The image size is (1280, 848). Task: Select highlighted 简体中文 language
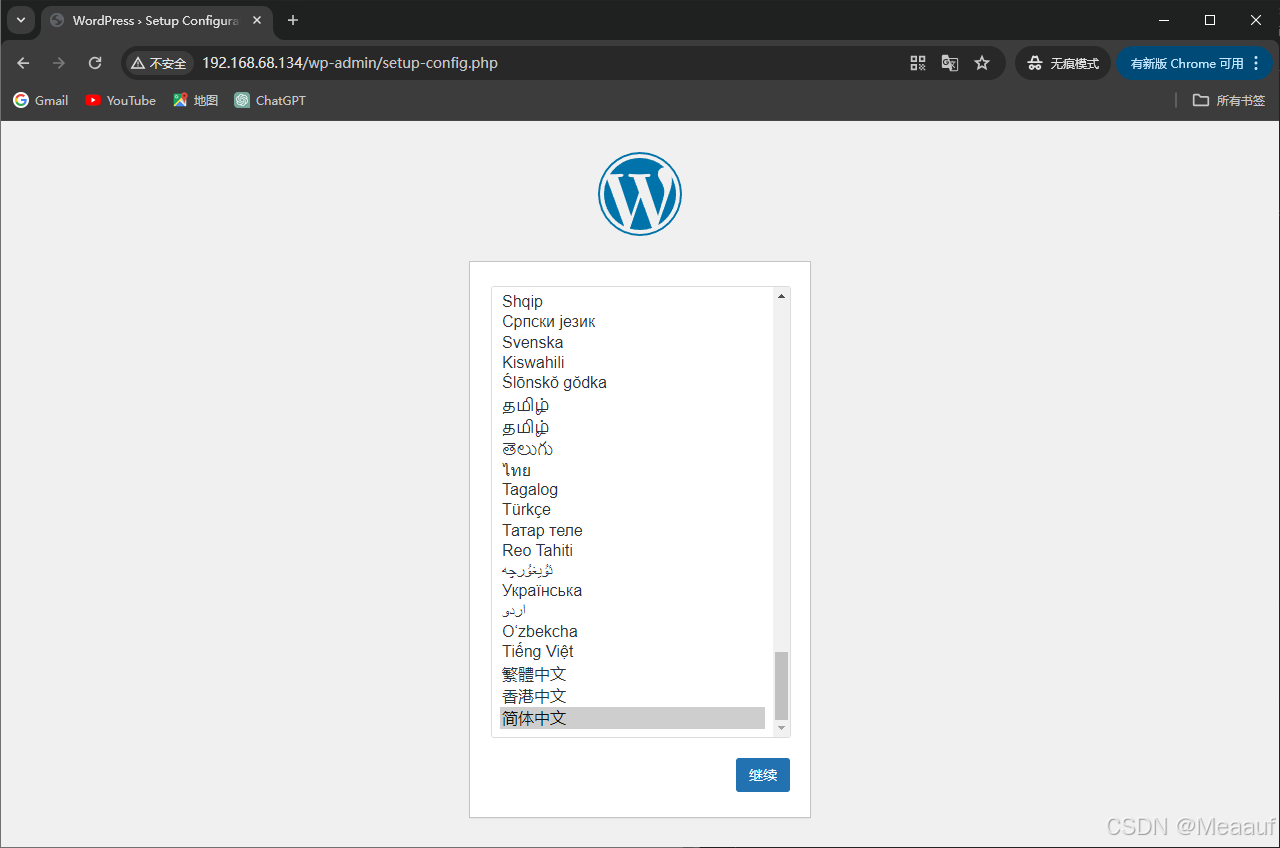pos(632,718)
